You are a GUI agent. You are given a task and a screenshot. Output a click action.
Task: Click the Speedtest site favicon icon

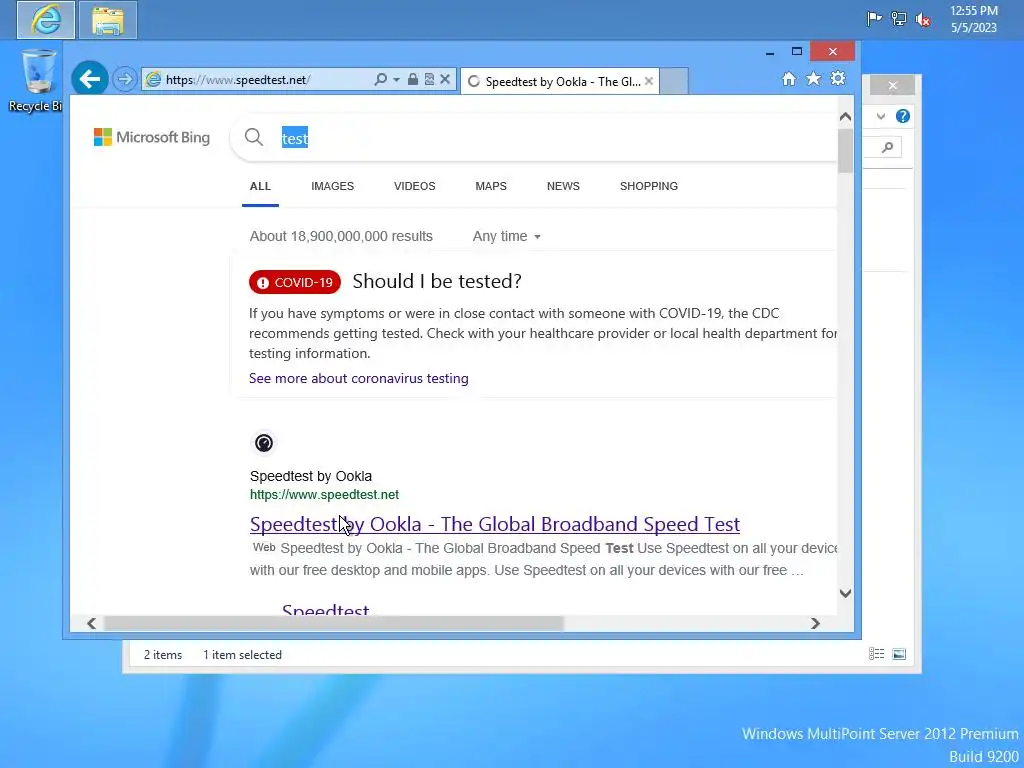(x=264, y=443)
